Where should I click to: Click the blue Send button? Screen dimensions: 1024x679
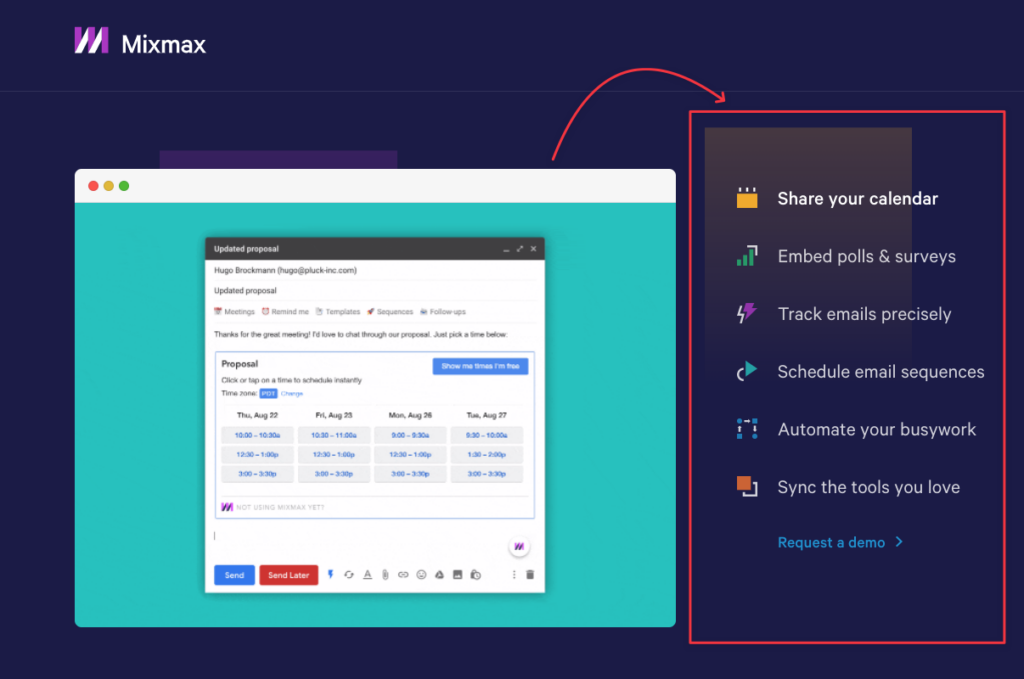point(234,575)
